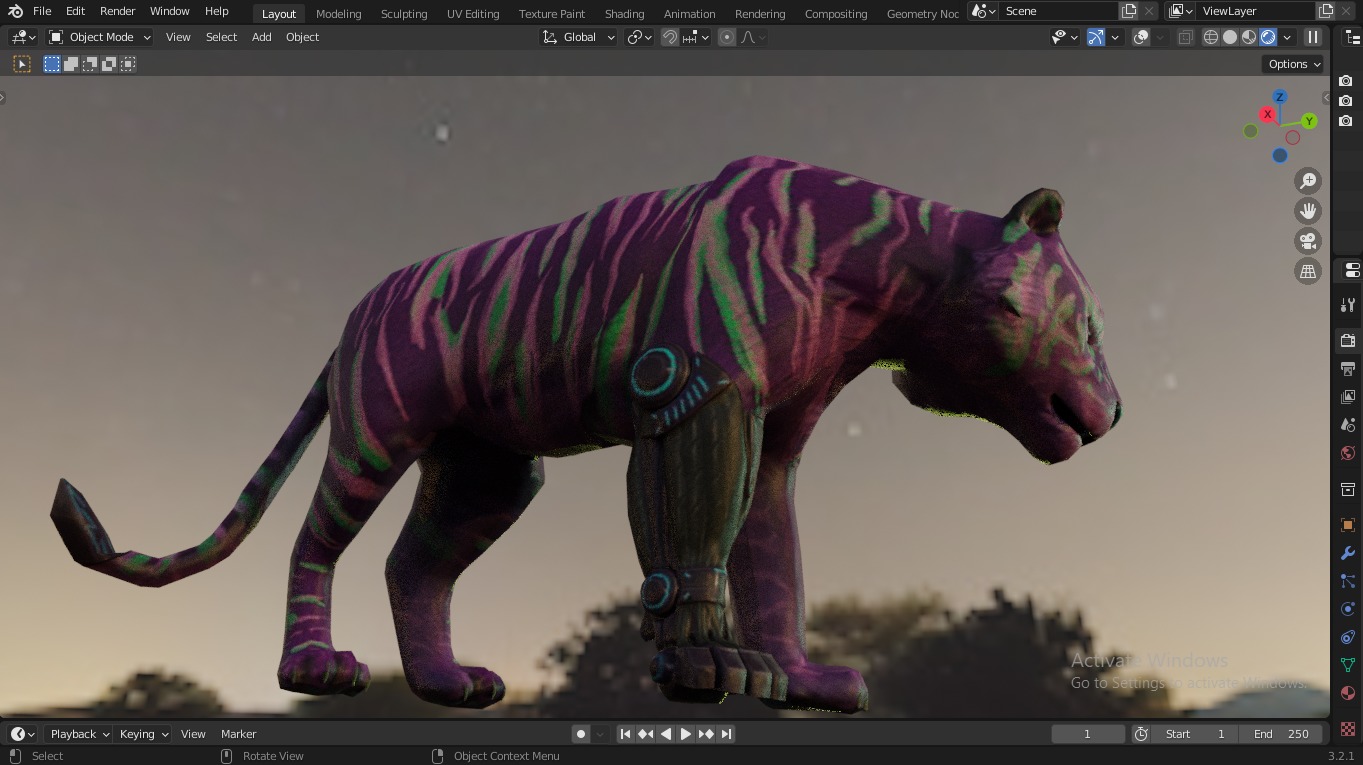Click the zoom view magnifier icon
1363x765 pixels.
tap(1308, 181)
